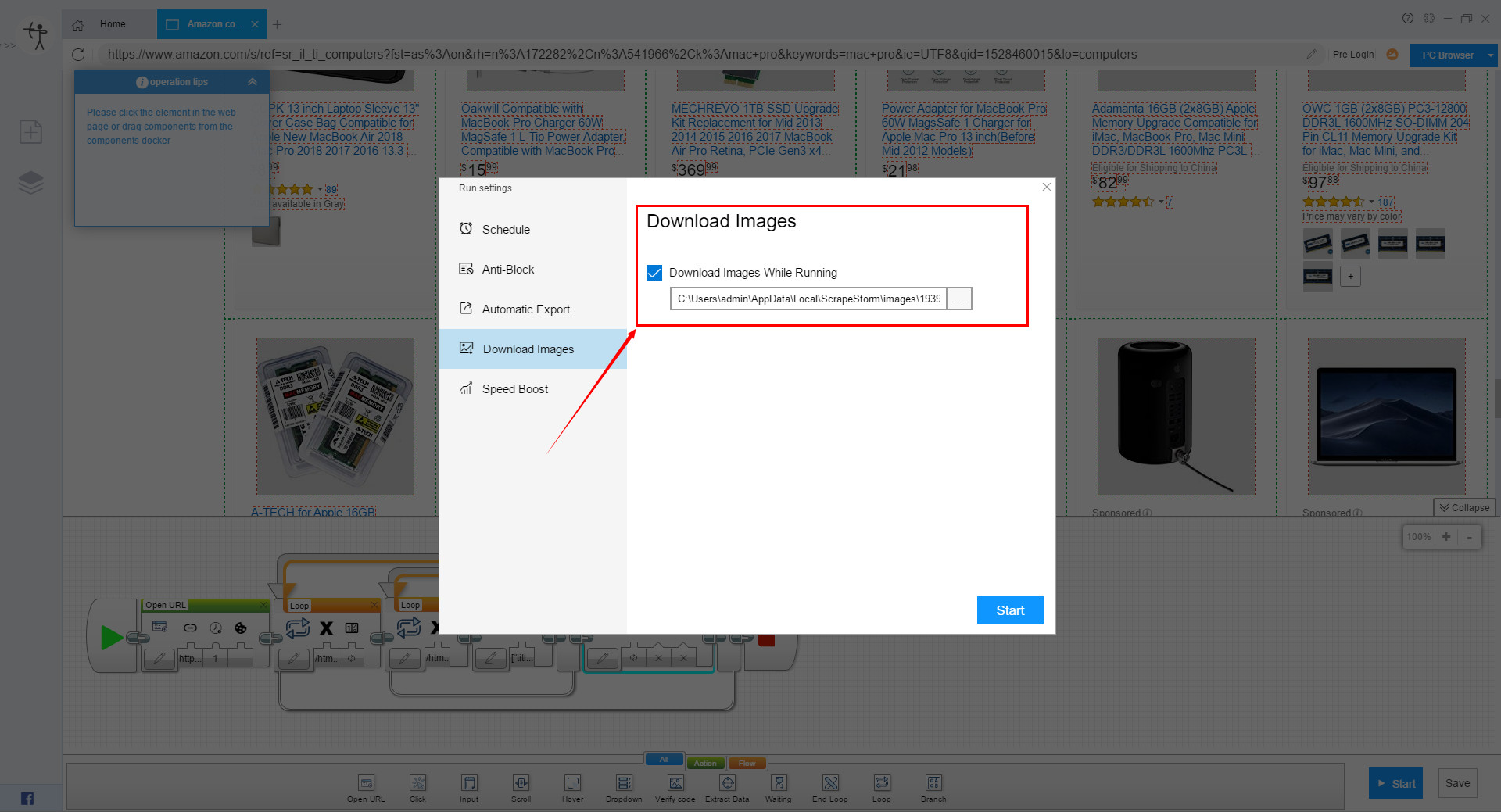1501x812 pixels.
Task: Click the image folder path field
Action: 808,299
